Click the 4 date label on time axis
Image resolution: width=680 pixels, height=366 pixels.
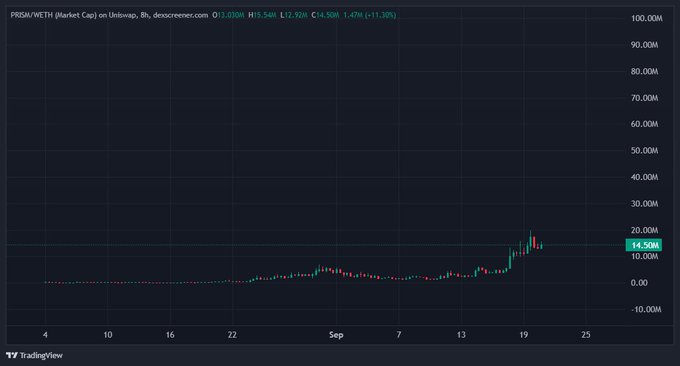[45, 335]
